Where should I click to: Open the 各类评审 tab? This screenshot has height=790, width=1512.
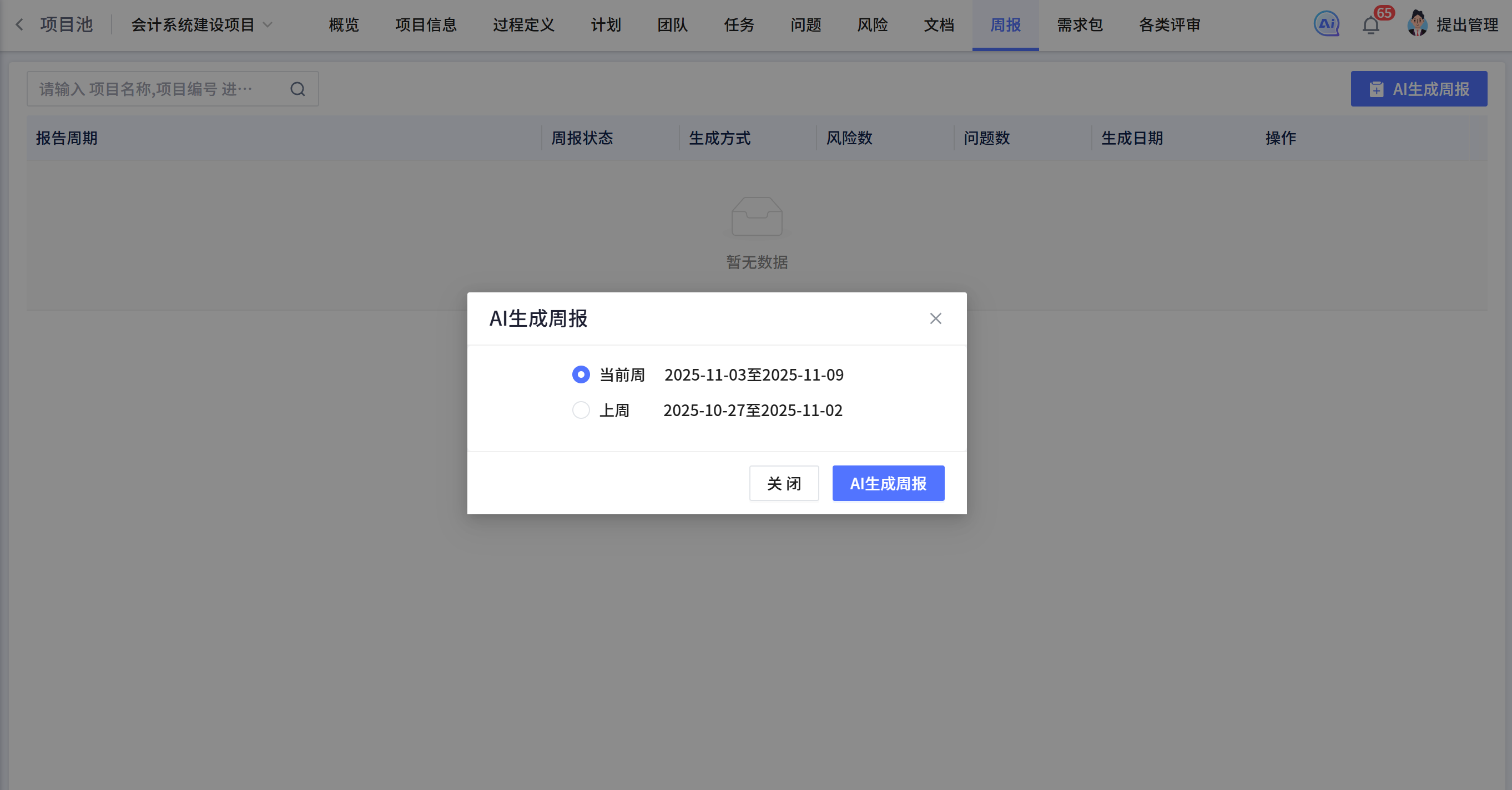1169,24
